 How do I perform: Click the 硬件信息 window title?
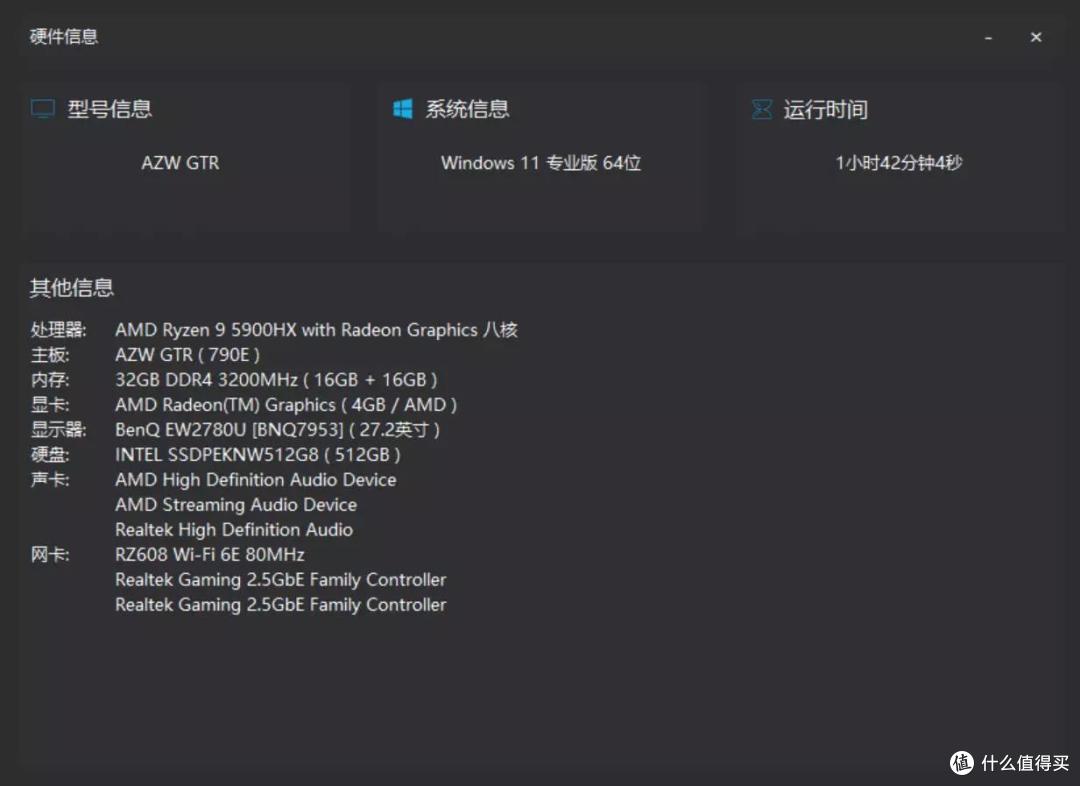pos(64,37)
